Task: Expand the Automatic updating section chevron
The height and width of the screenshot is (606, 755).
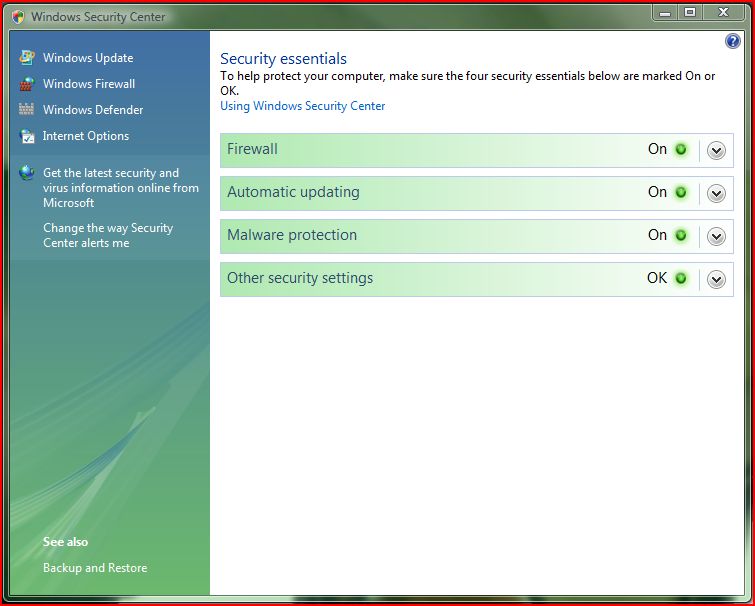Action: (716, 193)
